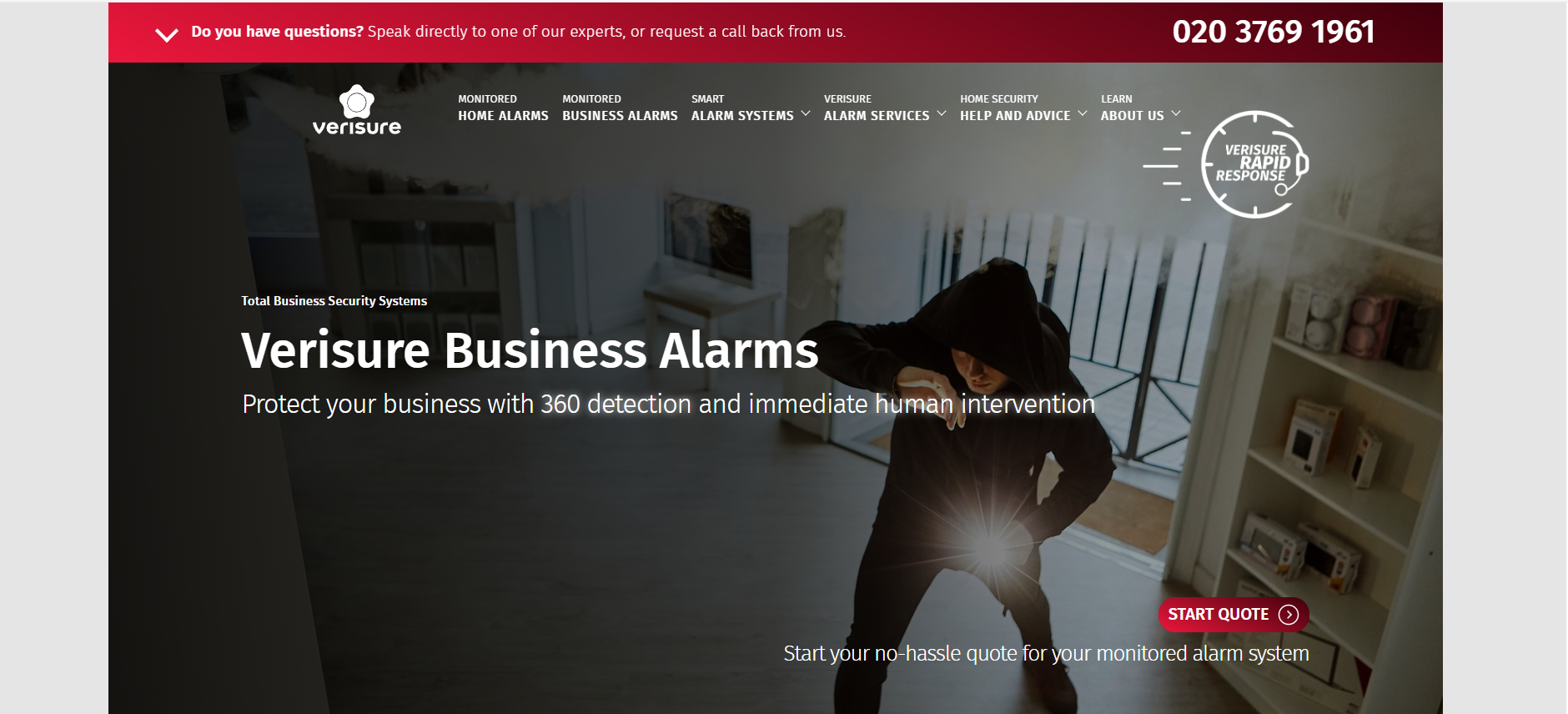Click 'Do you have questions?' banner text

point(278,32)
